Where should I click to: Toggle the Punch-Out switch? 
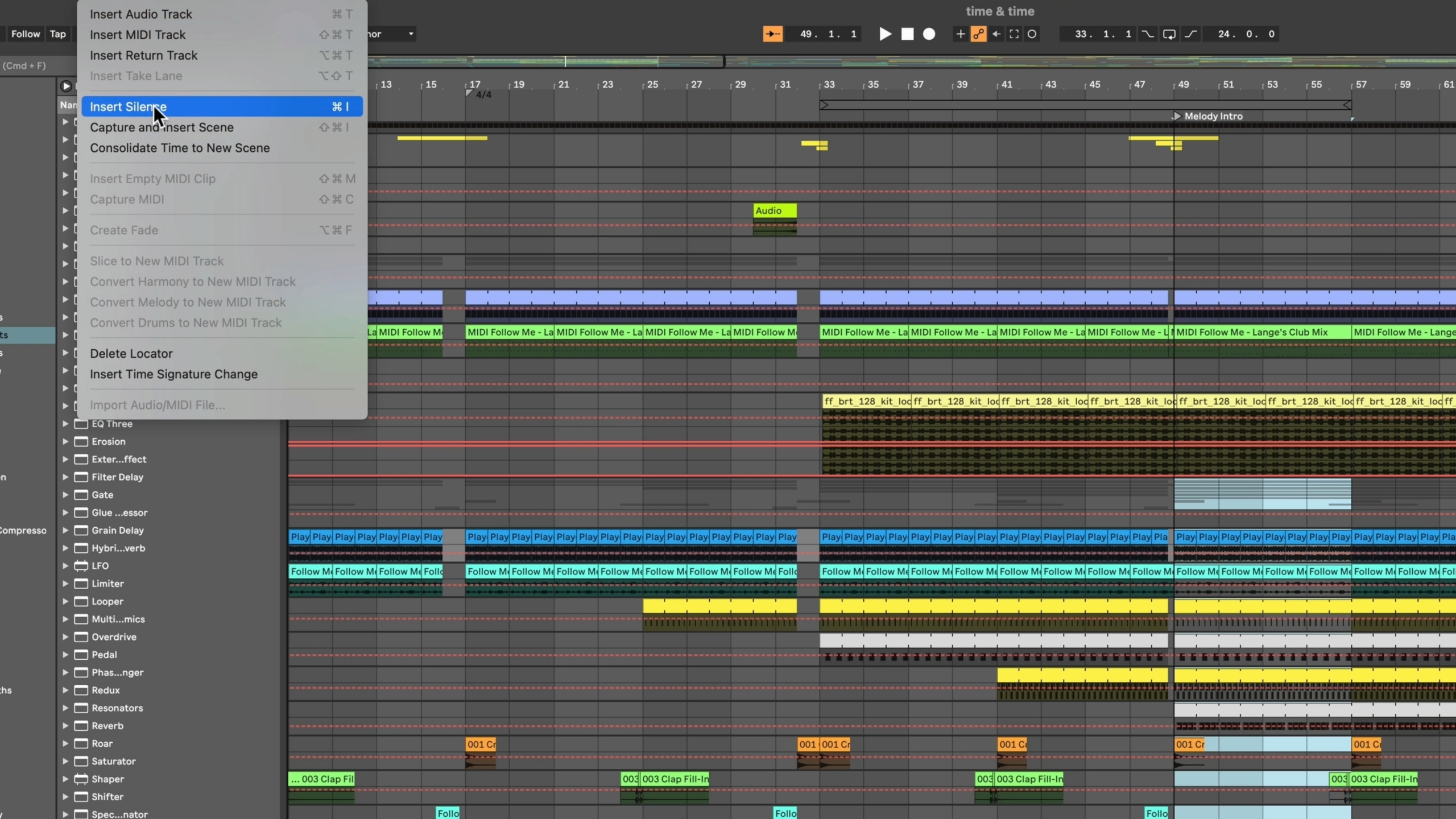(x=1190, y=34)
